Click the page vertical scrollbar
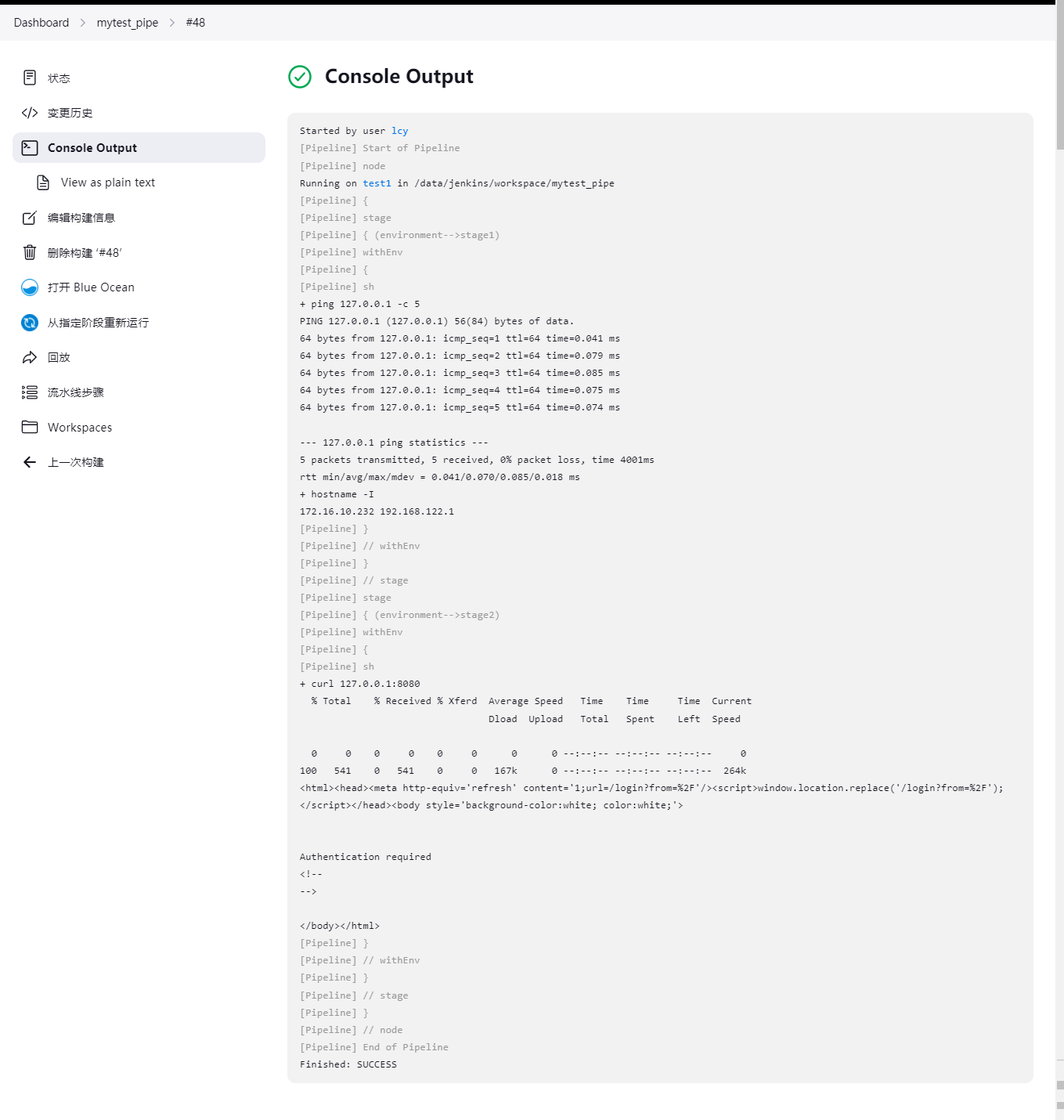The height and width of the screenshot is (1120, 1064). (x=1059, y=78)
